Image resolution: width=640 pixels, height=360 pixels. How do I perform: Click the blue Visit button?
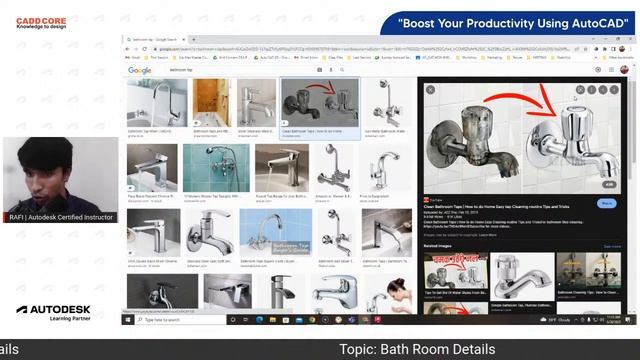click(x=607, y=203)
